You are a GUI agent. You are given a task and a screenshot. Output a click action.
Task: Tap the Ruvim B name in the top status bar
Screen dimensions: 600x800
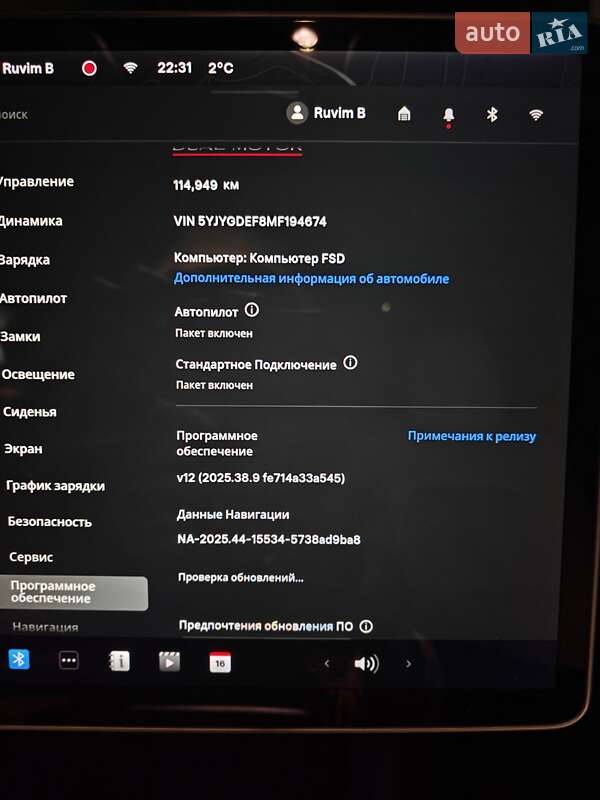click(28, 68)
